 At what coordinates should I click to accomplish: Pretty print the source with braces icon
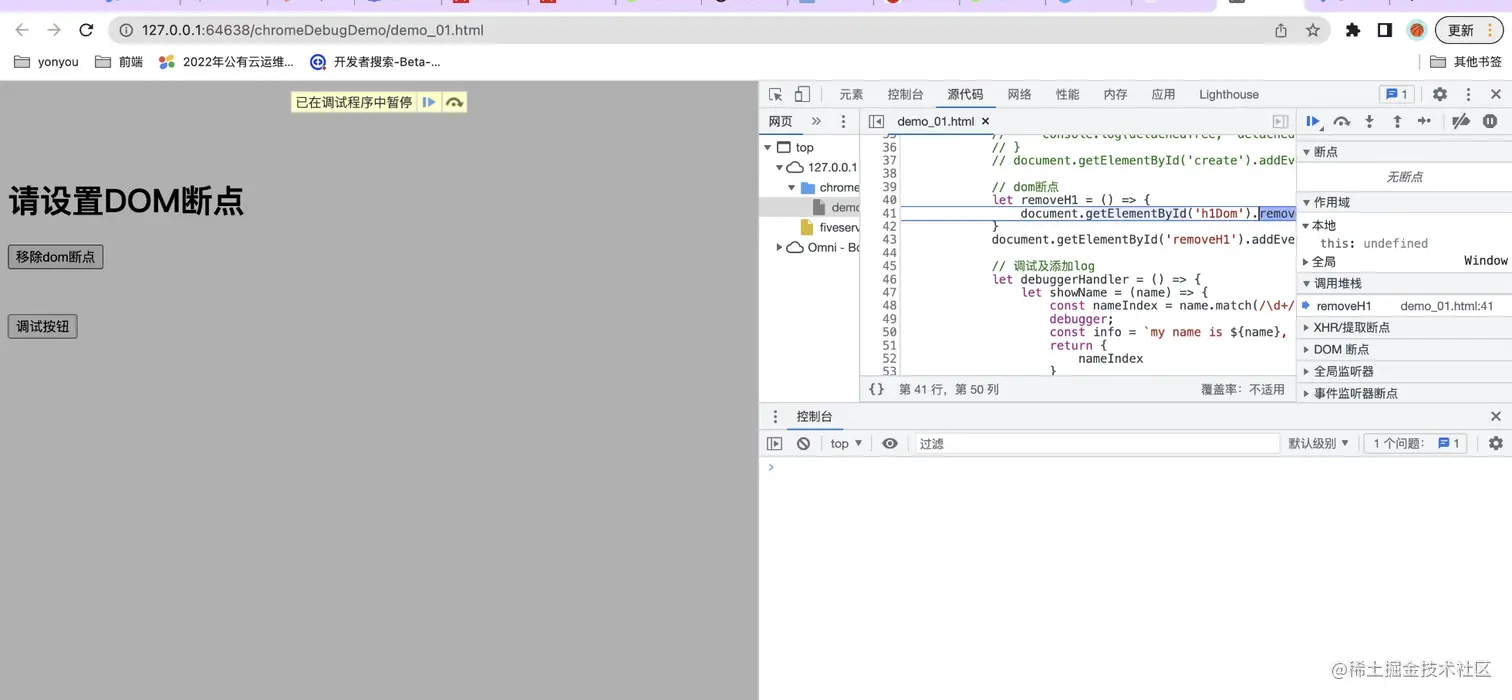tap(876, 389)
